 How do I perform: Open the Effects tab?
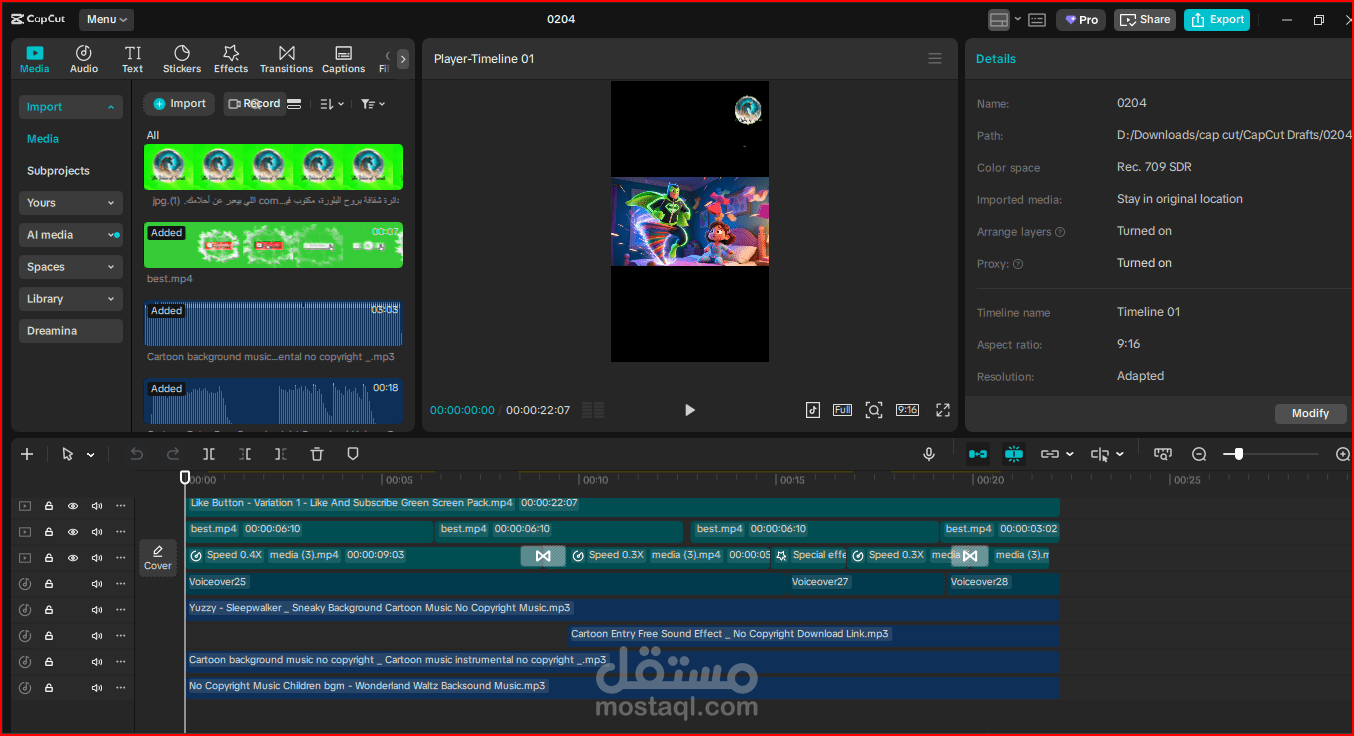click(231, 59)
